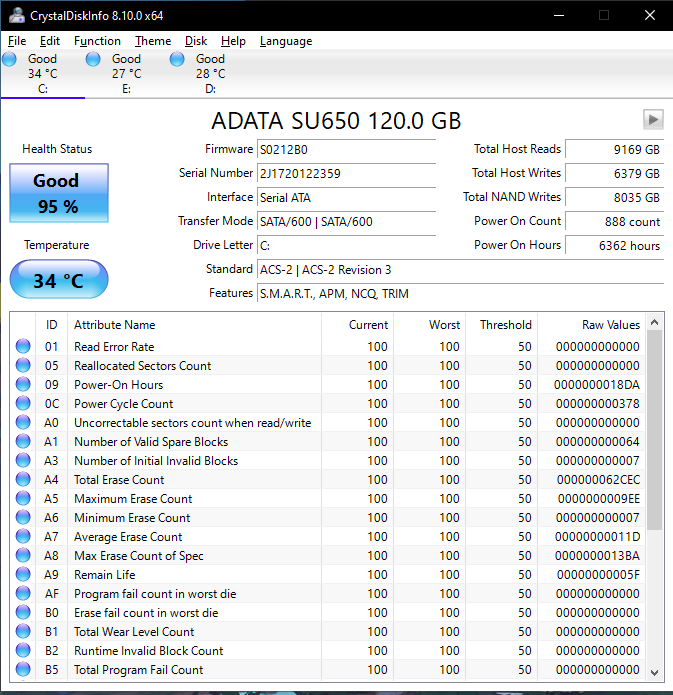The height and width of the screenshot is (695, 673).
Task: Open the File menu
Action: pyautogui.click(x=17, y=41)
